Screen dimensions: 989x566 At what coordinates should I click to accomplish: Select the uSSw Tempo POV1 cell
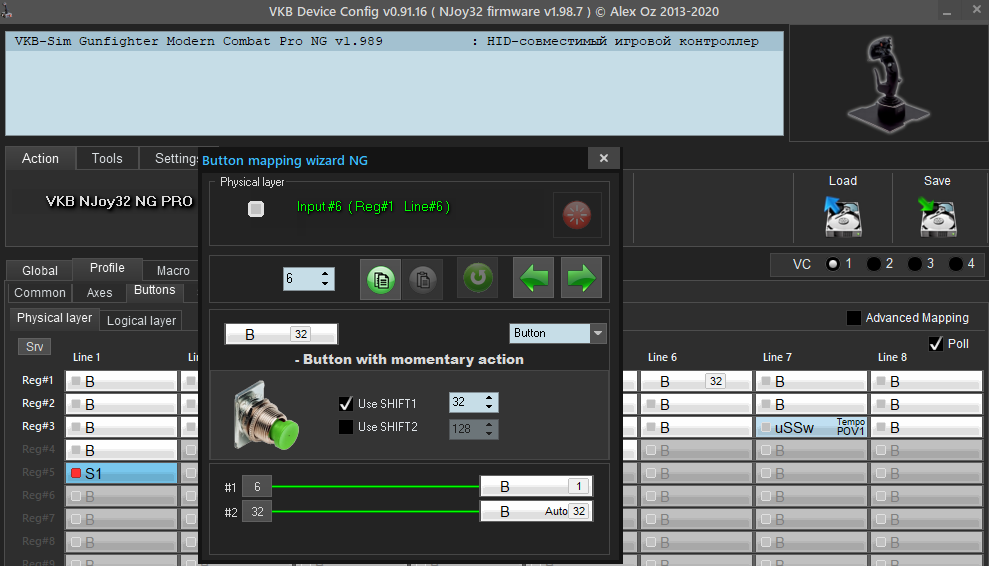click(811, 427)
